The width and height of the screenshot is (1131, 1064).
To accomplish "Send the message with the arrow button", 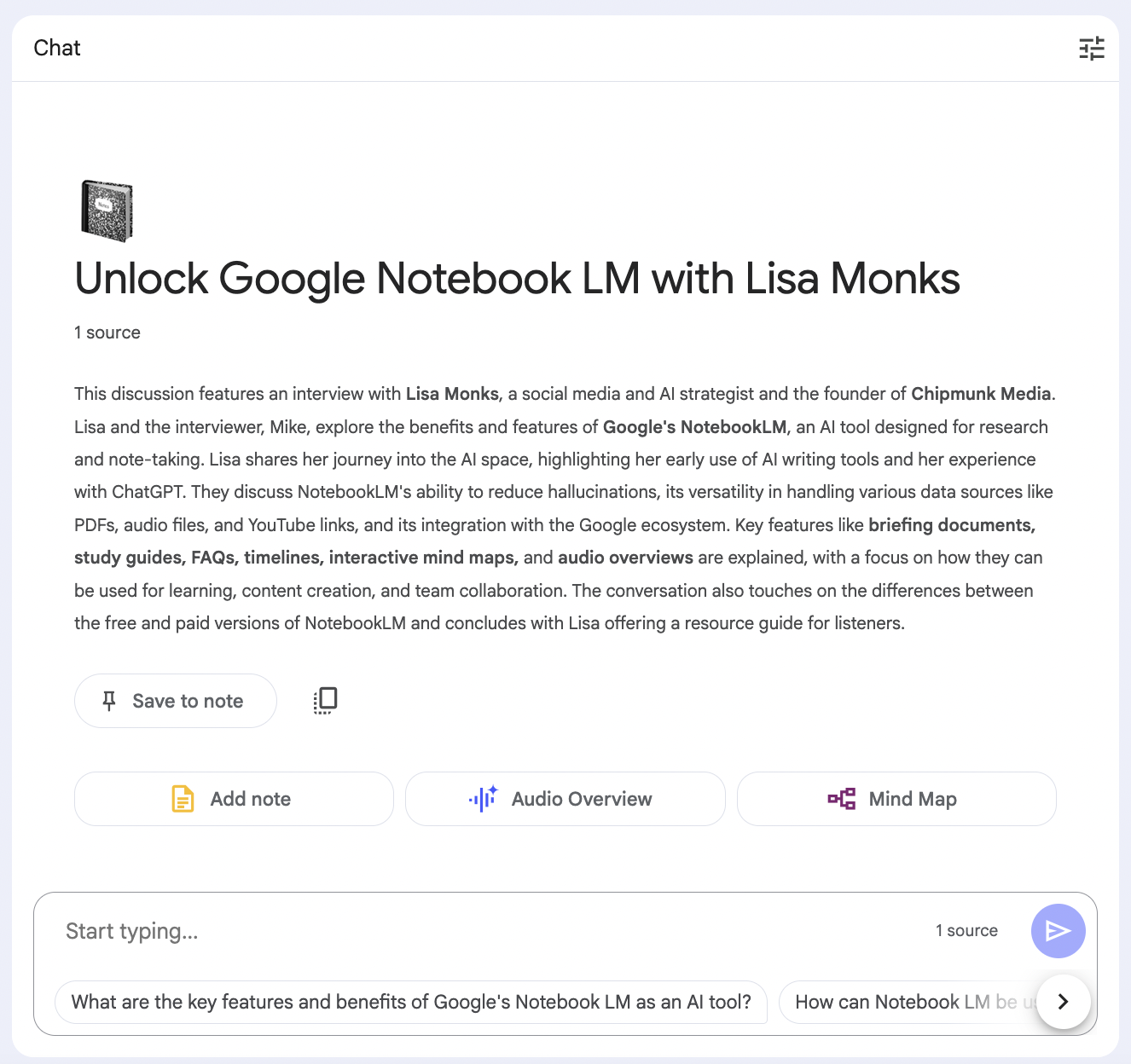I will point(1058,931).
